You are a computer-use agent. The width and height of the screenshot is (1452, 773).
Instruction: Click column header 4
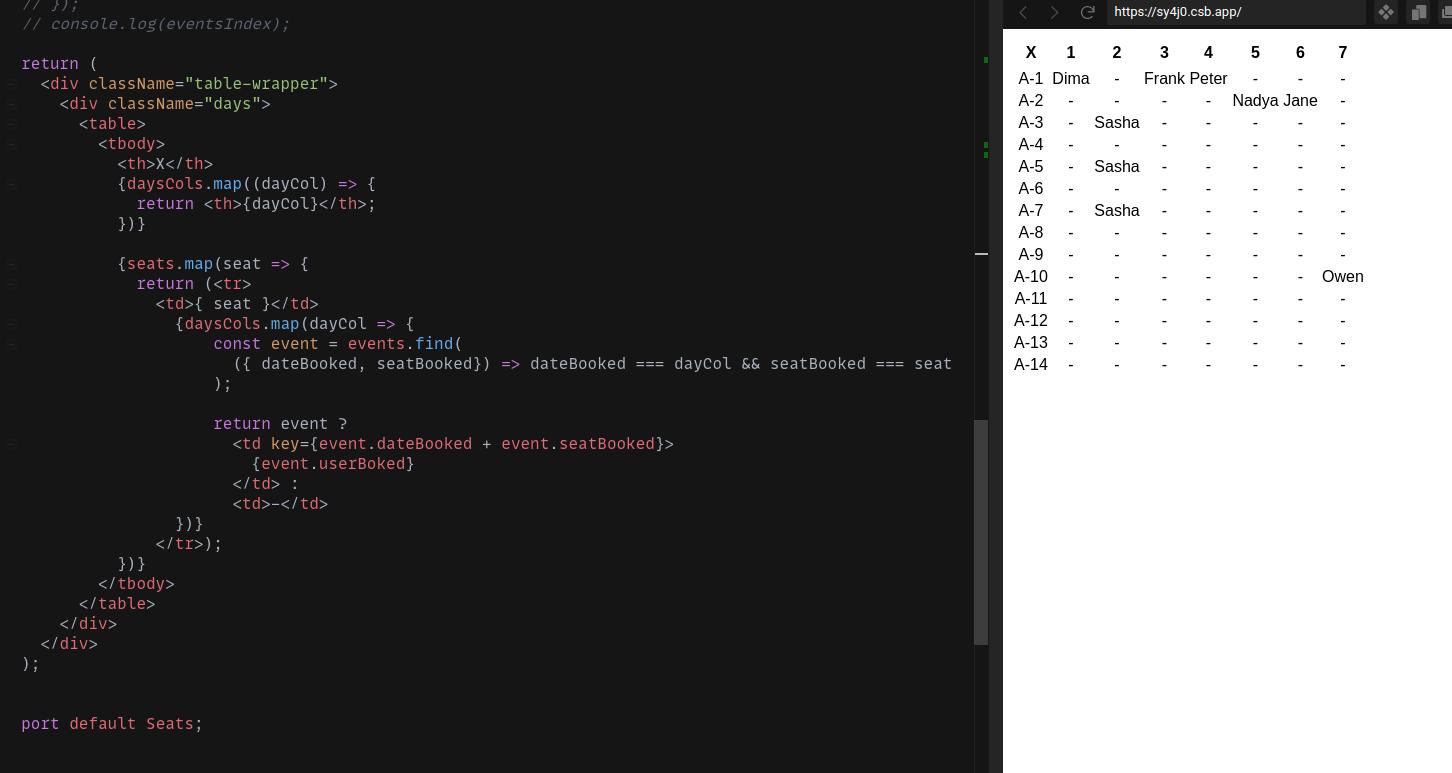tap(1208, 52)
